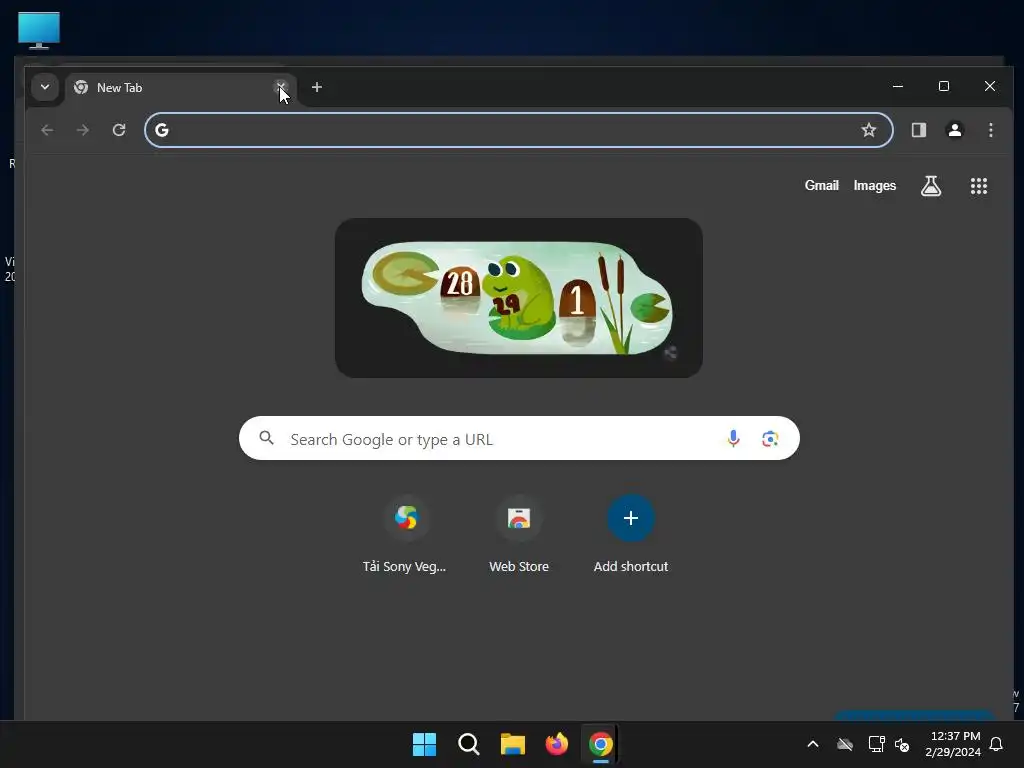This screenshot has height=768, width=1024.
Task: Open the notifications bell
Action: click(997, 744)
